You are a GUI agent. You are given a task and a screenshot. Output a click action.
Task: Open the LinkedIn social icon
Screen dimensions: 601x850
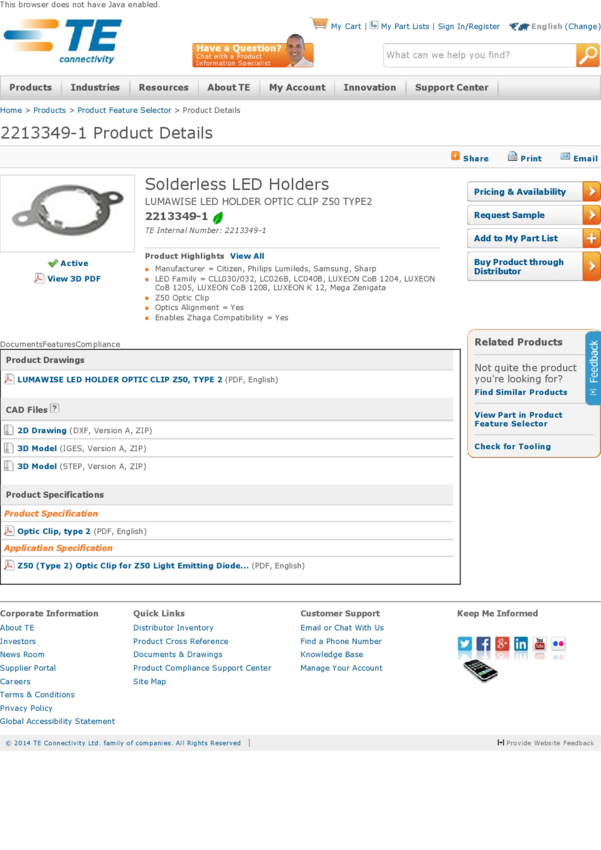pos(521,643)
